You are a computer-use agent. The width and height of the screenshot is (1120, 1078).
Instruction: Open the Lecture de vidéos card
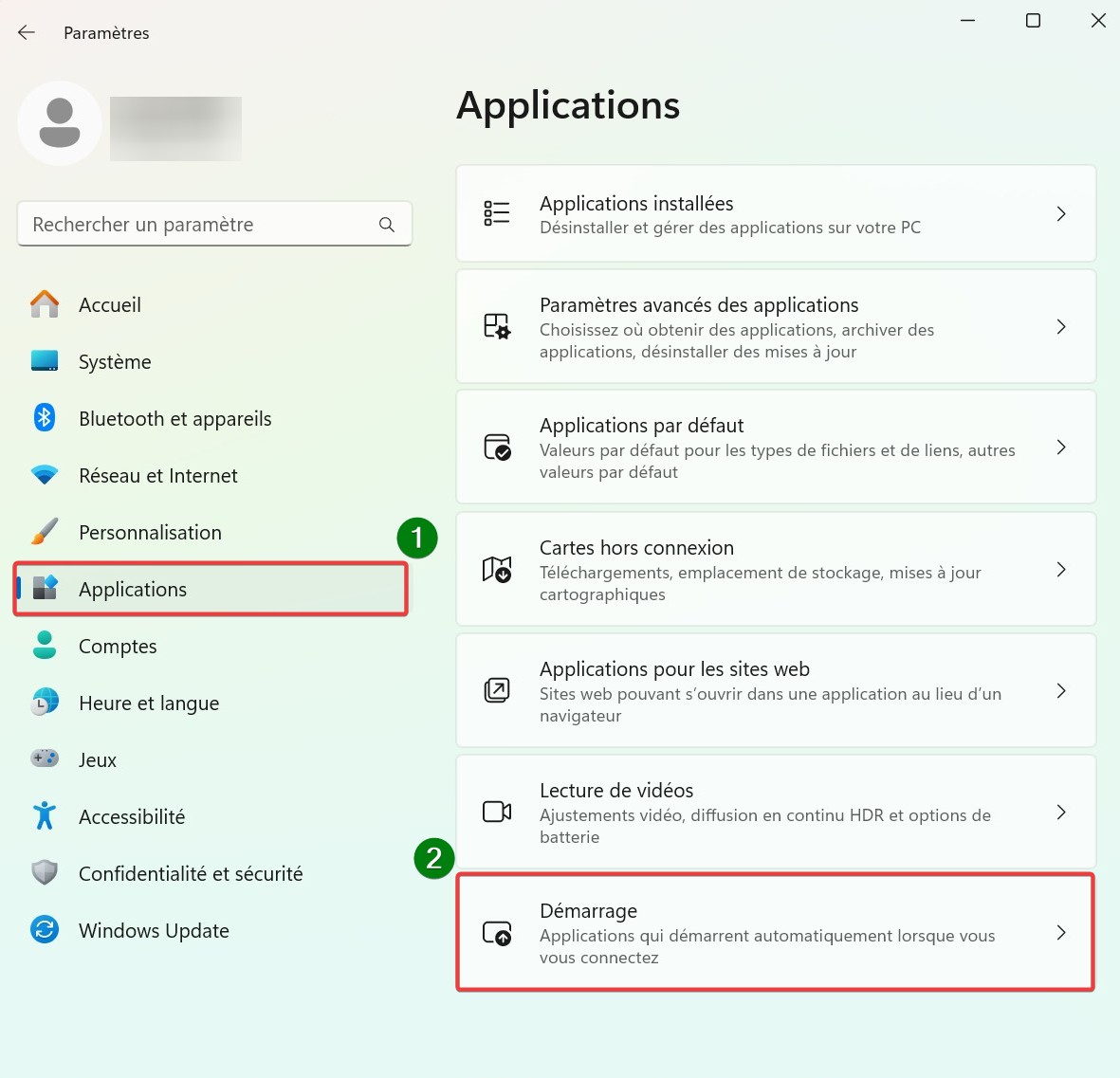776,812
